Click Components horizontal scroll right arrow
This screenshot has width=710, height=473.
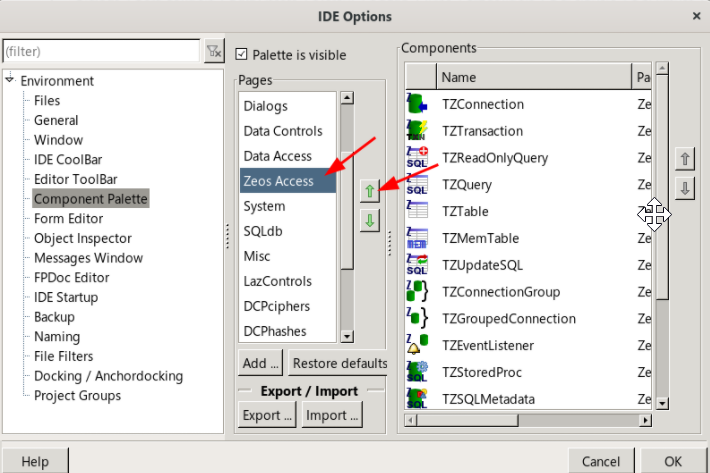(x=646, y=420)
